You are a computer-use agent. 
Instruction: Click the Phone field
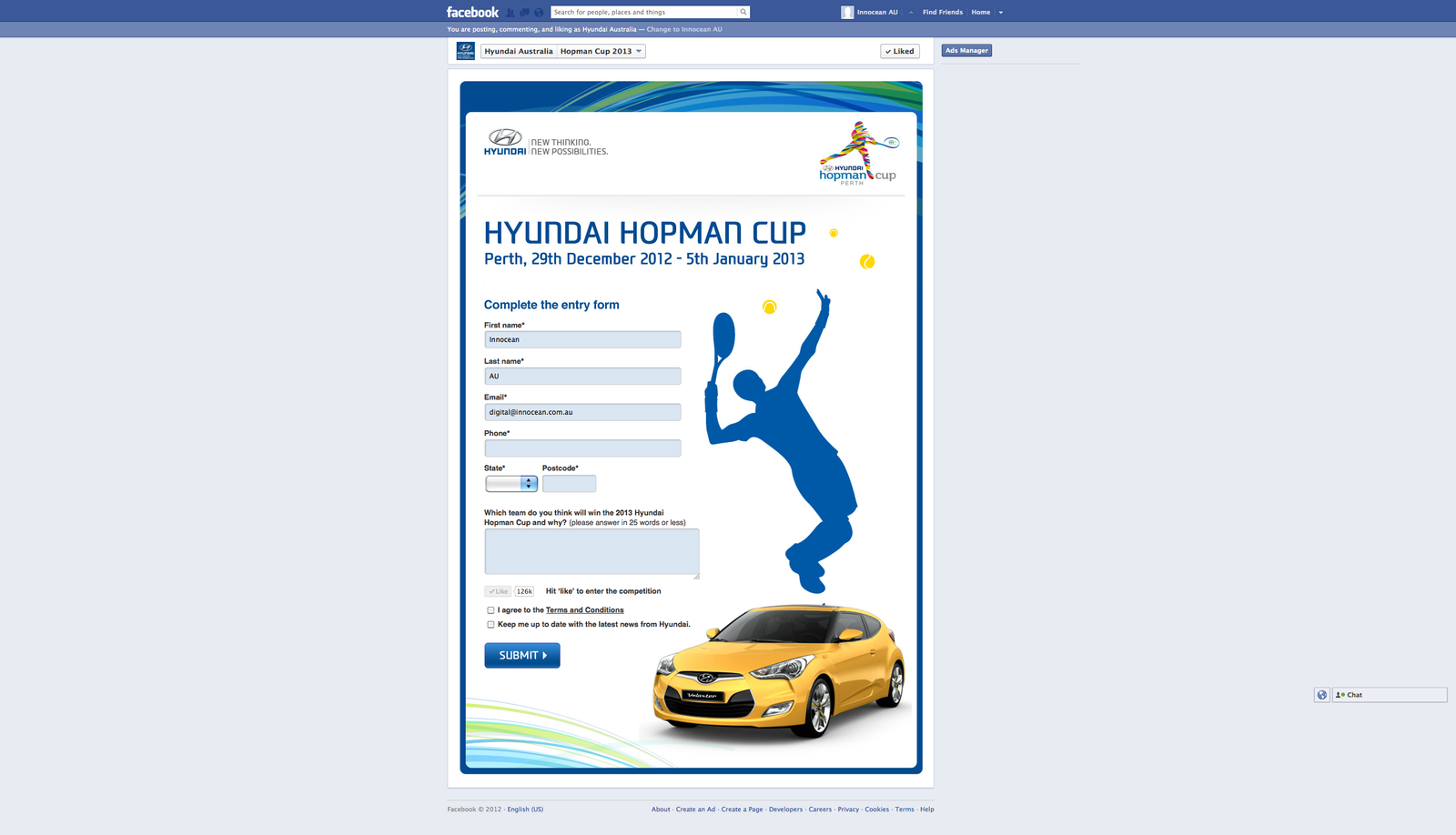582,448
